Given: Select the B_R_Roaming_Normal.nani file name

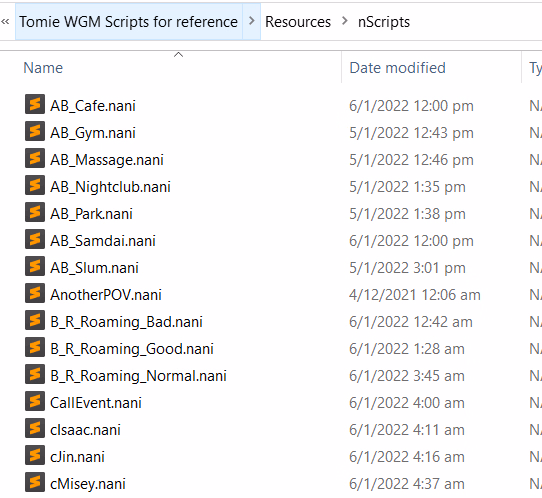Looking at the screenshot, I should [138, 376].
